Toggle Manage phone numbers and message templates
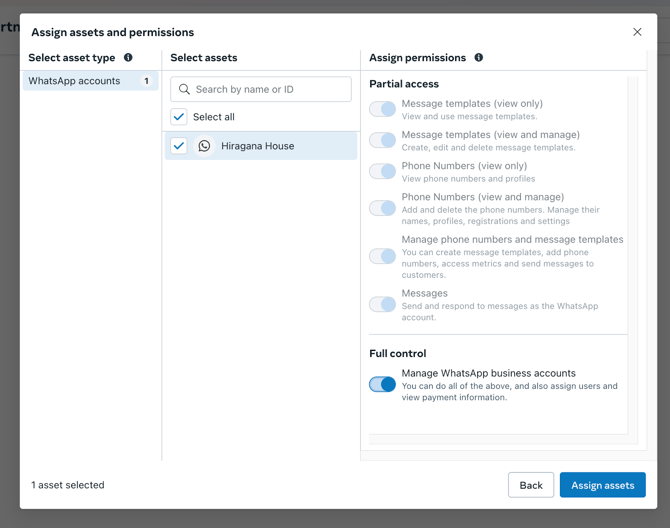Viewport: 670px width, 528px height. tap(382, 256)
